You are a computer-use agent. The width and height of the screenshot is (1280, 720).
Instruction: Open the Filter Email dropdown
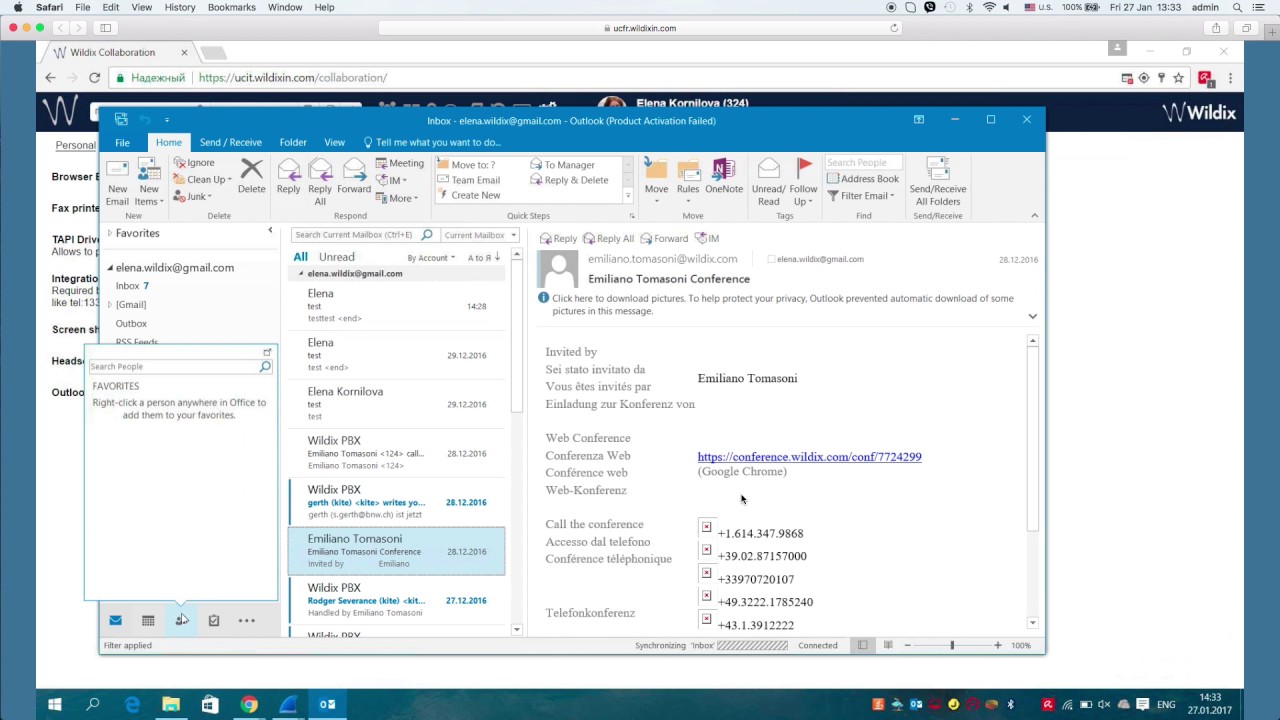(861, 196)
